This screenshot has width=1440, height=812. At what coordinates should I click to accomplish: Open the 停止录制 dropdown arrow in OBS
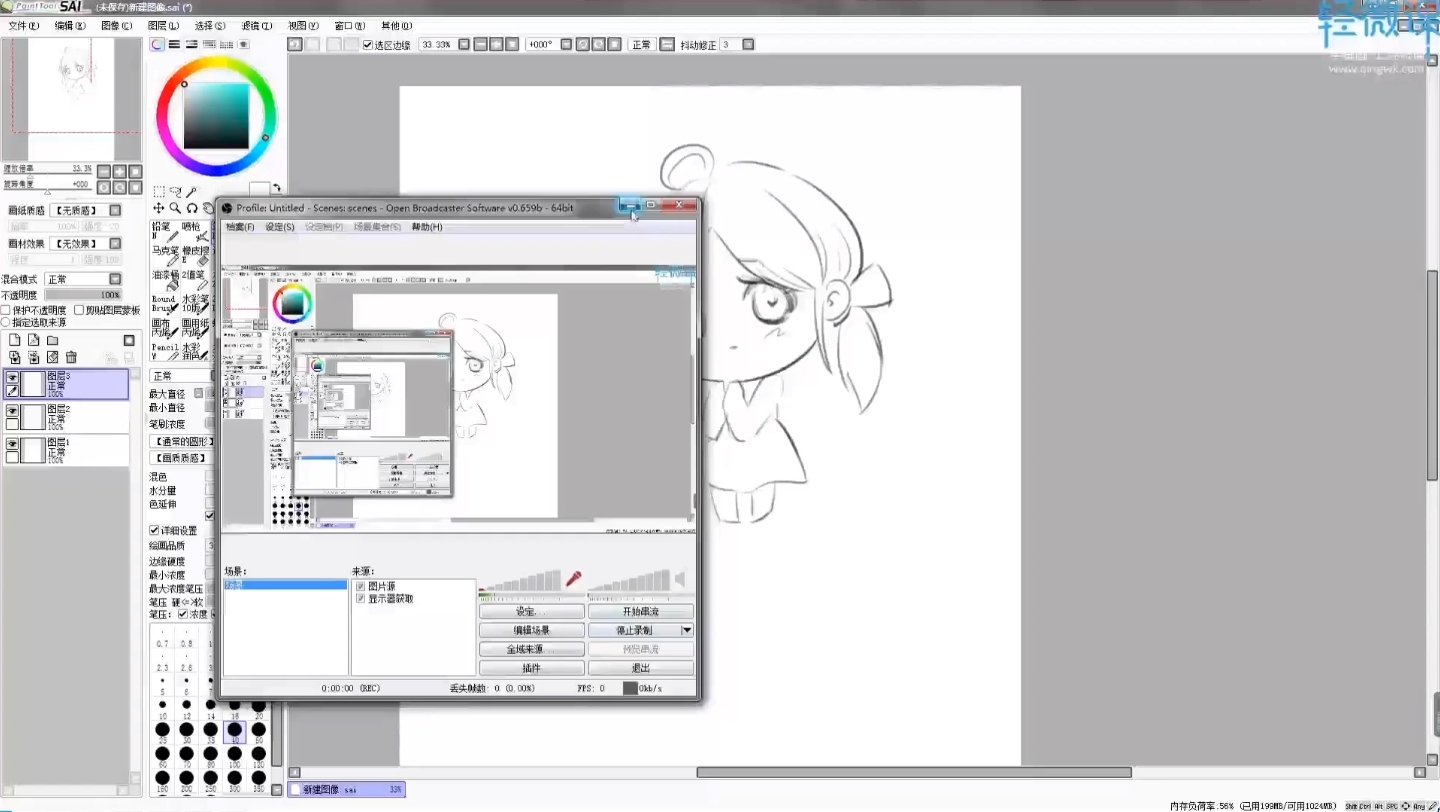(687, 630)
